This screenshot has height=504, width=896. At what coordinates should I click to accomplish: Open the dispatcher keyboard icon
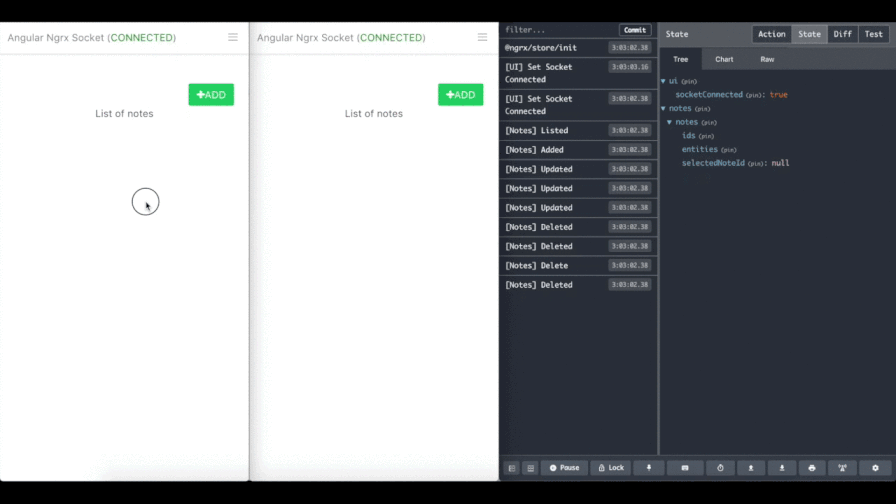coord(685,468)
